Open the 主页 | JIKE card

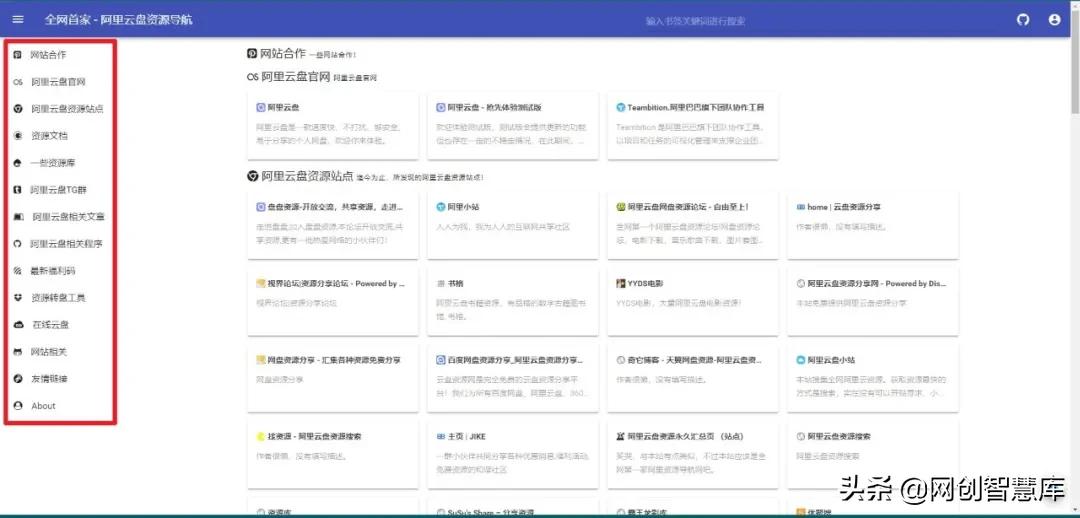click(512, 455)
